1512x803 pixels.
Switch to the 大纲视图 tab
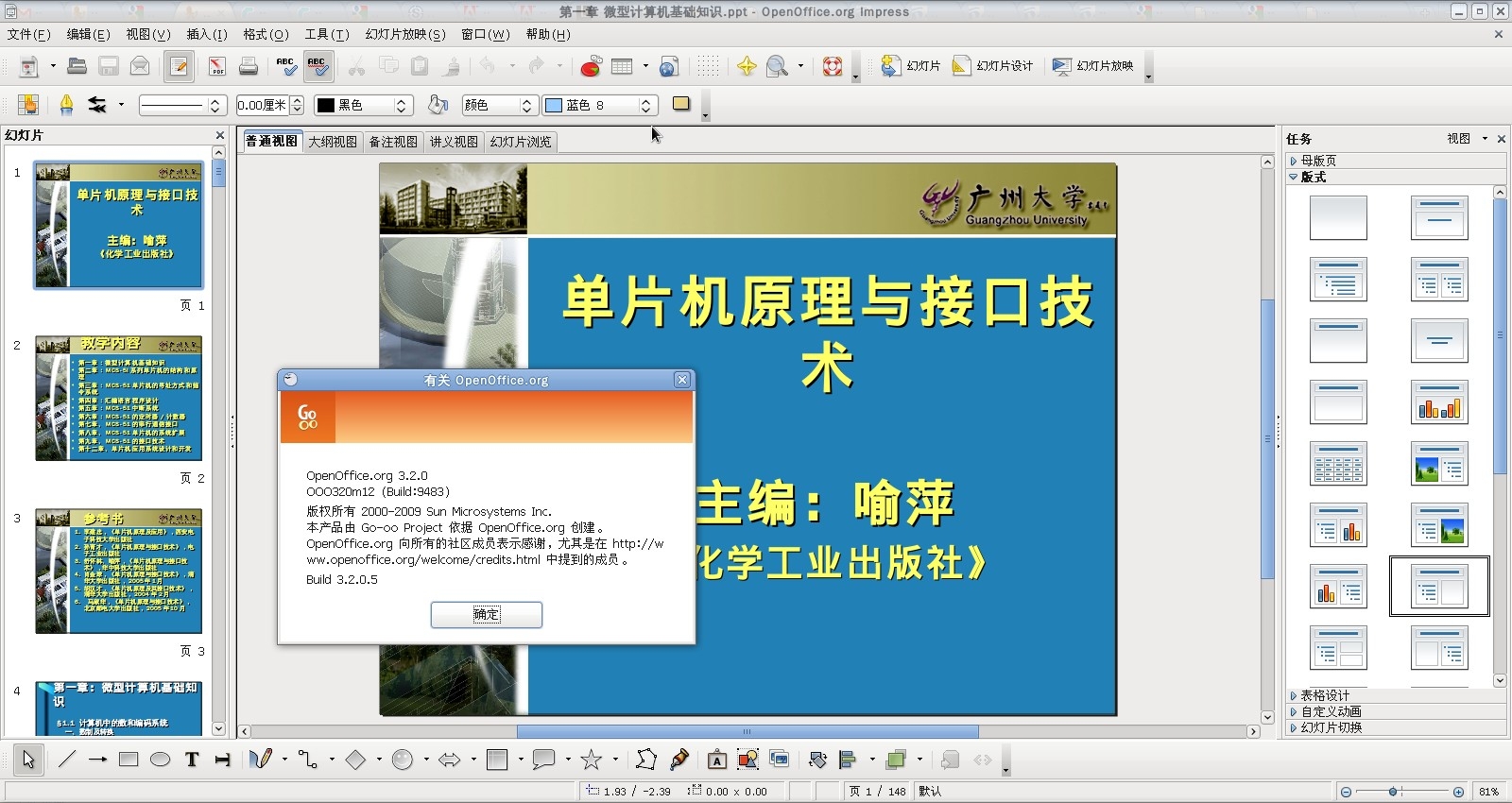pyautogui.click(x=333, y=142)
